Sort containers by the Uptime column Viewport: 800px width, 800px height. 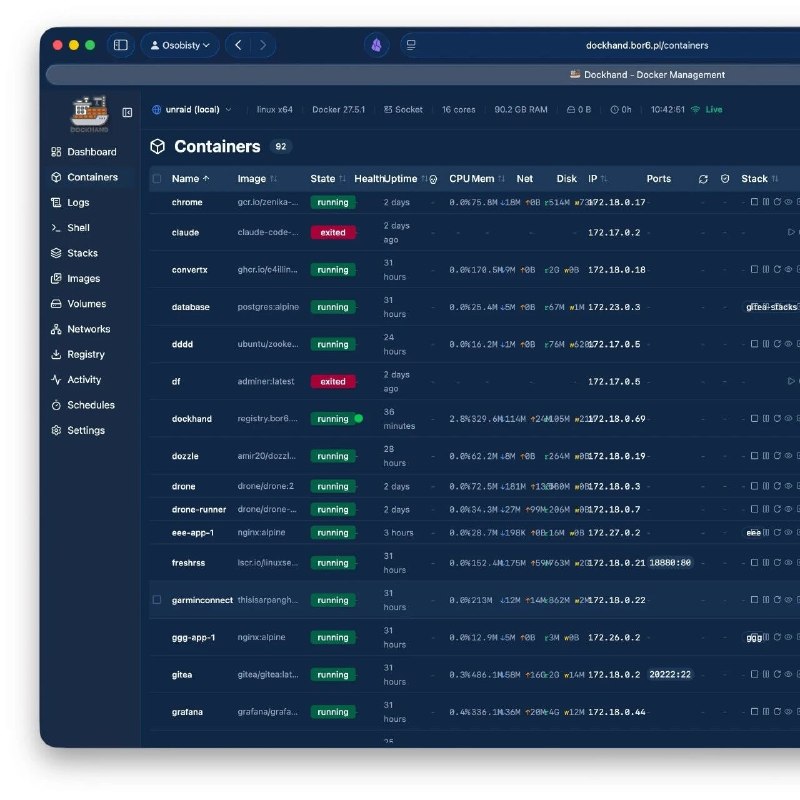[406, 179]
